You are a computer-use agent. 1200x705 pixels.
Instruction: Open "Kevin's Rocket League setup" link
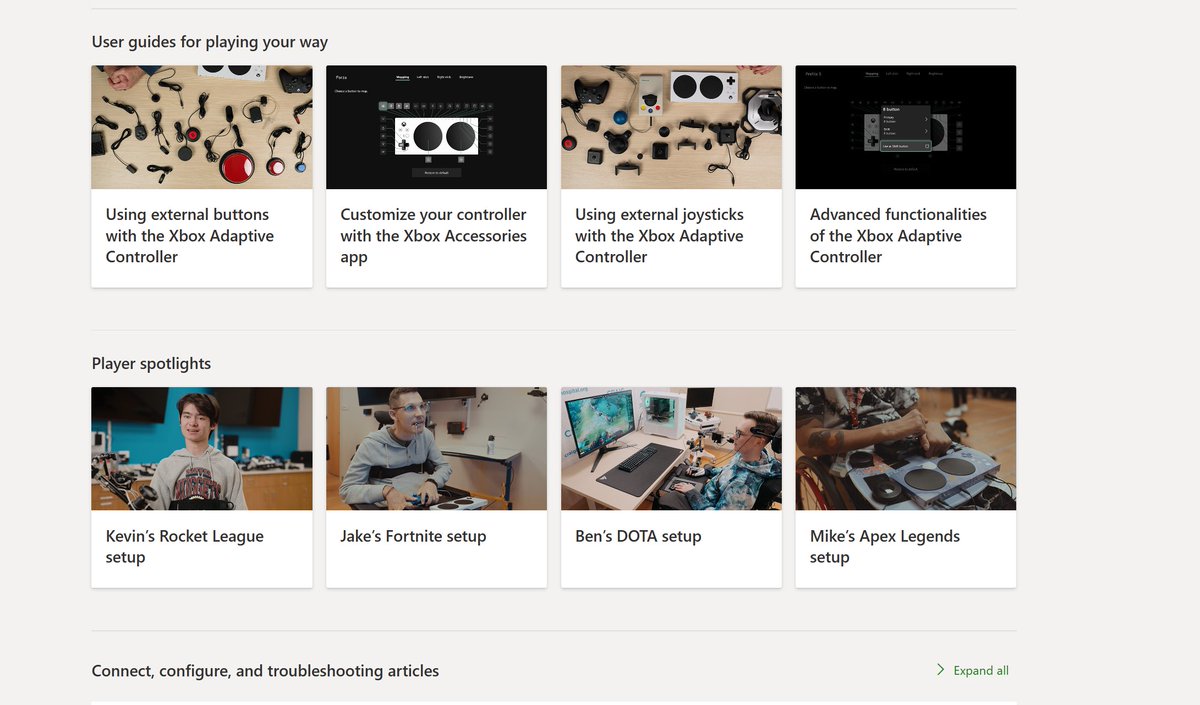pyautogui.click(x=185, y=547)
